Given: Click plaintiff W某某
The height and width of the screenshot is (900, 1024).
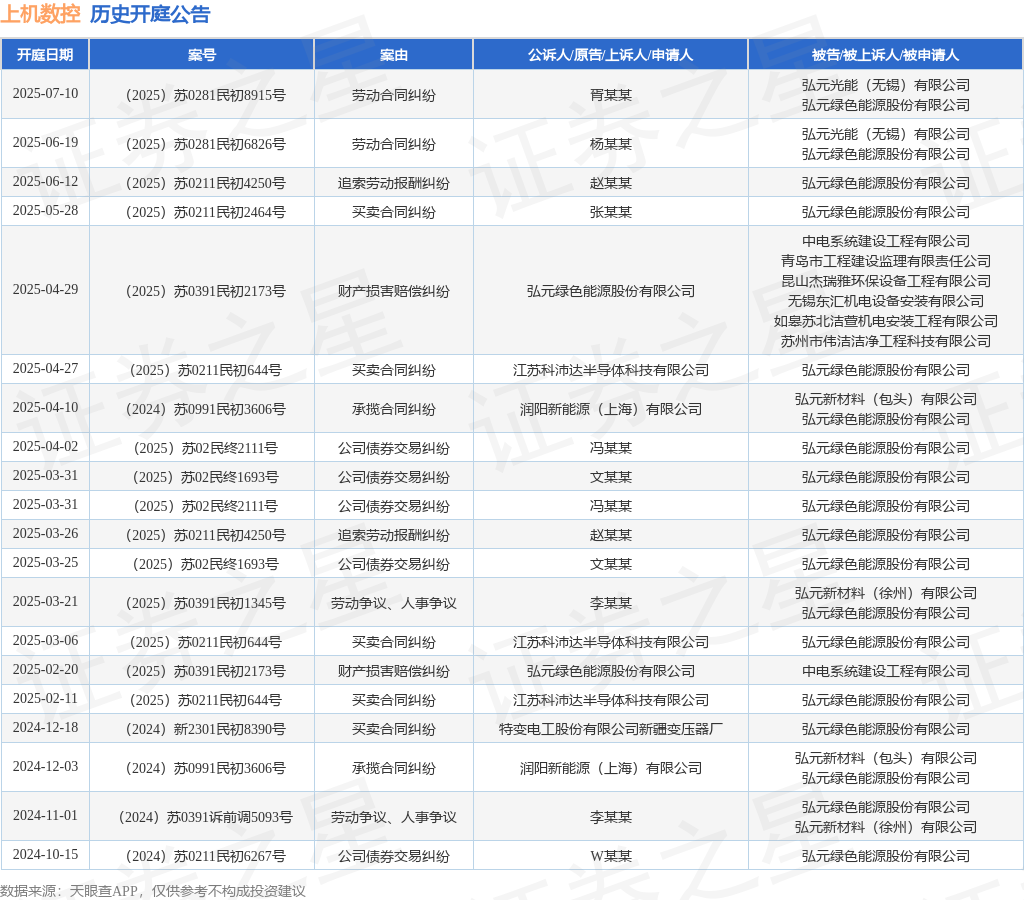Looking at the screenshot, I should (x=611, y=856).
